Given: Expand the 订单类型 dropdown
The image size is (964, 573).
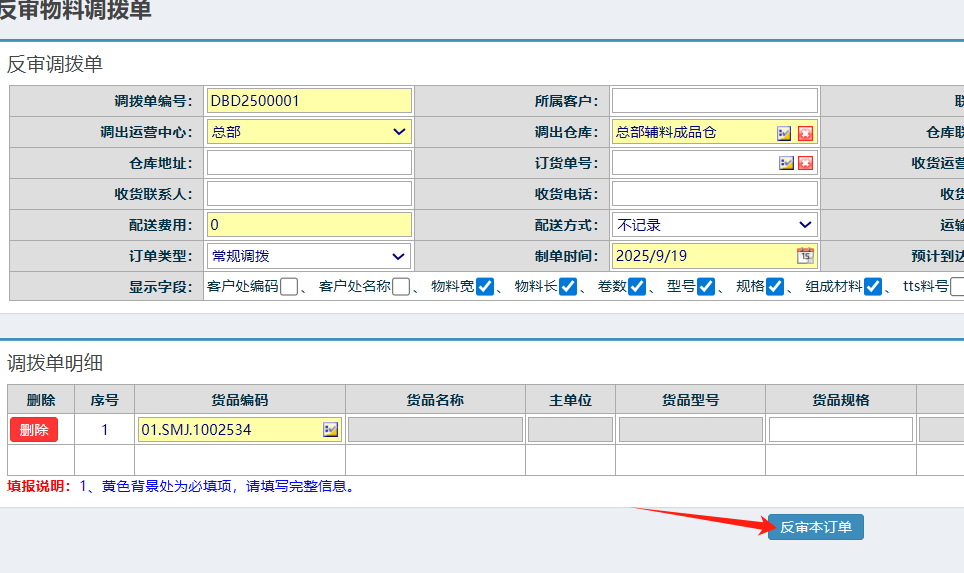Looking at the screenshot, I should coord(309,256).
